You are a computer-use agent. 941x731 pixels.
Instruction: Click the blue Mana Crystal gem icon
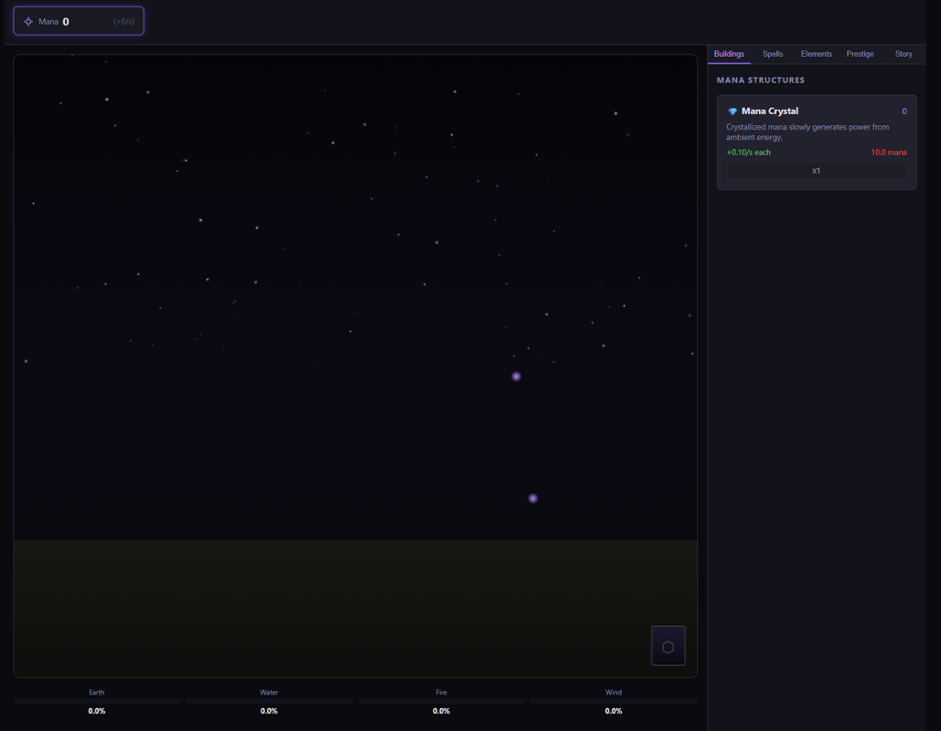(732, 111)
